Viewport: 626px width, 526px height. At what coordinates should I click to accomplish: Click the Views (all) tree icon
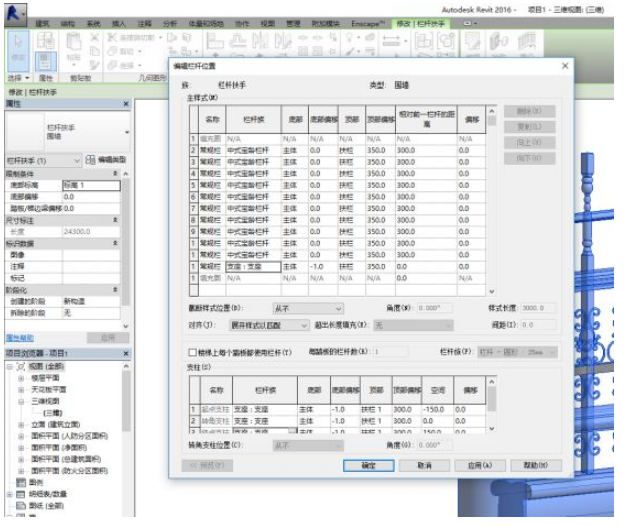pyautogui.click(x=22, y=367)
